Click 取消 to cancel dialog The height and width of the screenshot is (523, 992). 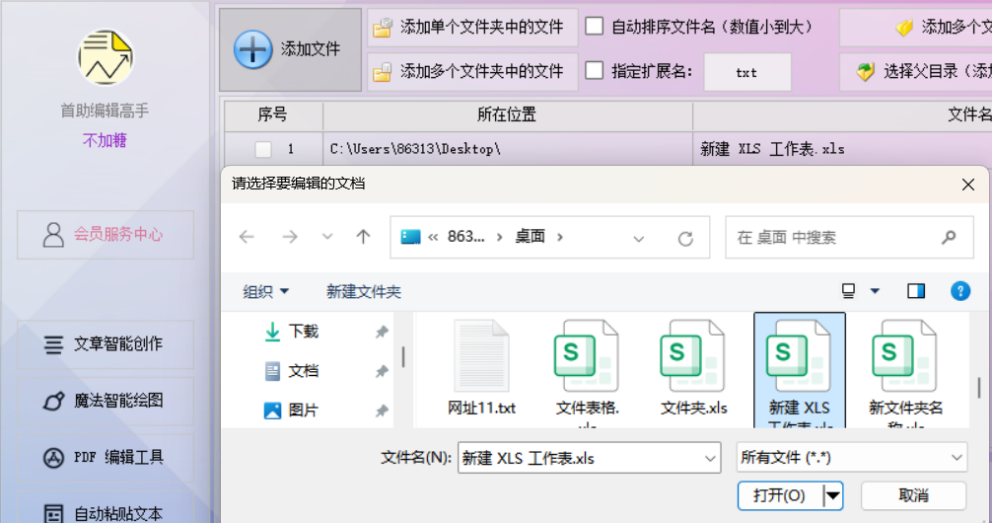914,495
